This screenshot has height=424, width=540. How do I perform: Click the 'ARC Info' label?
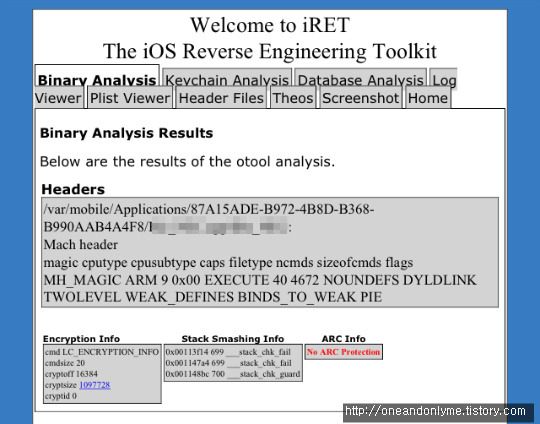(x=343, y=339)
